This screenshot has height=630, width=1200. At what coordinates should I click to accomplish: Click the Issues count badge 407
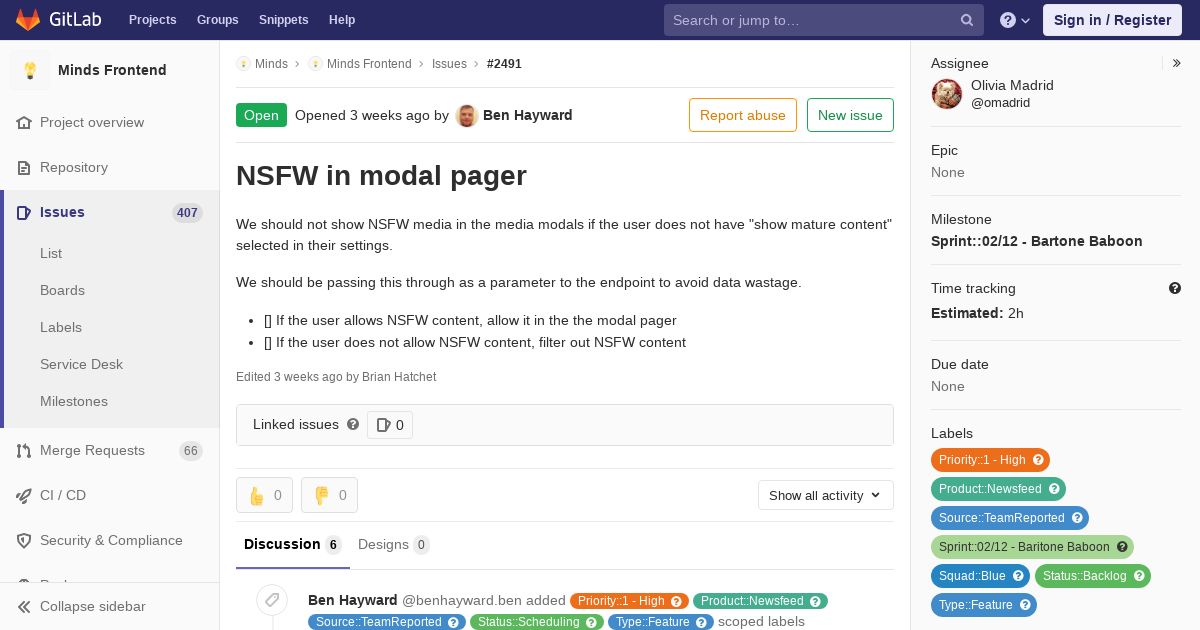click(187, 212)
